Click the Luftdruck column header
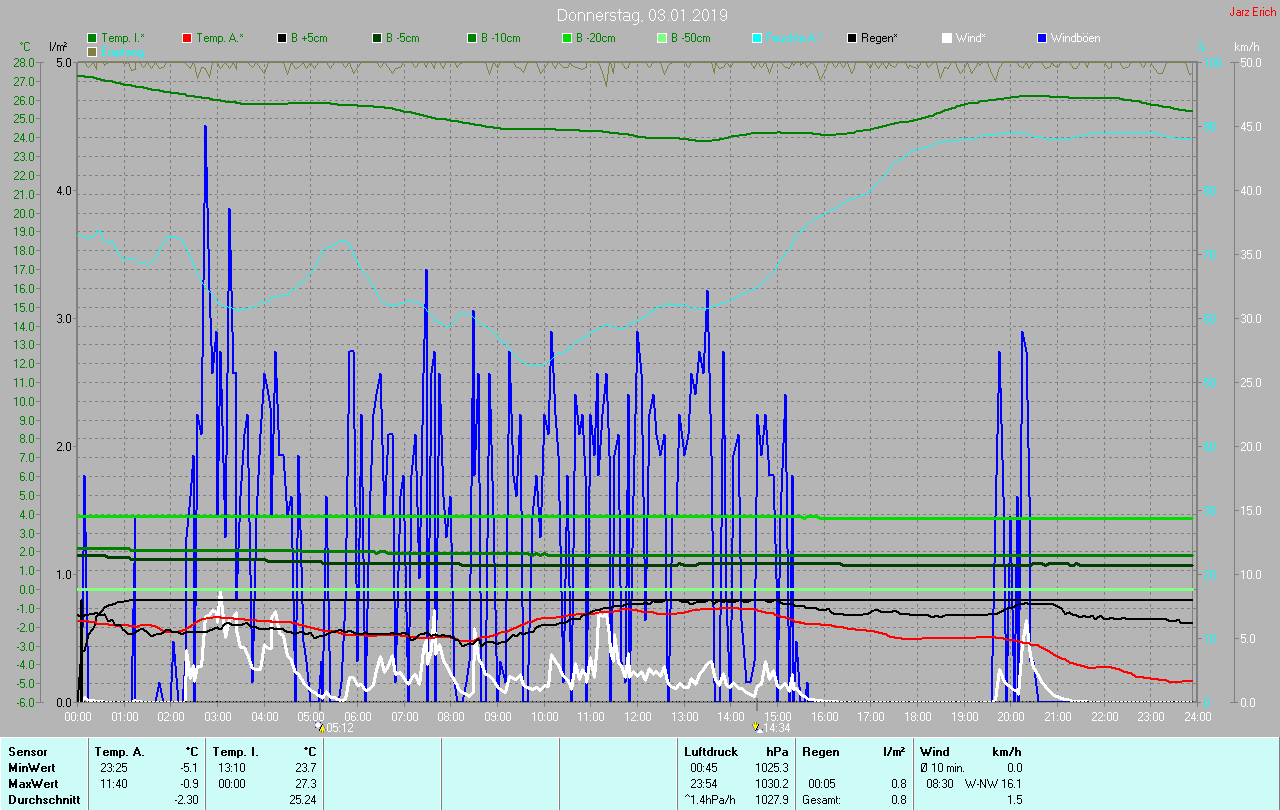The width and height of the screenshot is (1280, 810). click(x=710, y=752)
